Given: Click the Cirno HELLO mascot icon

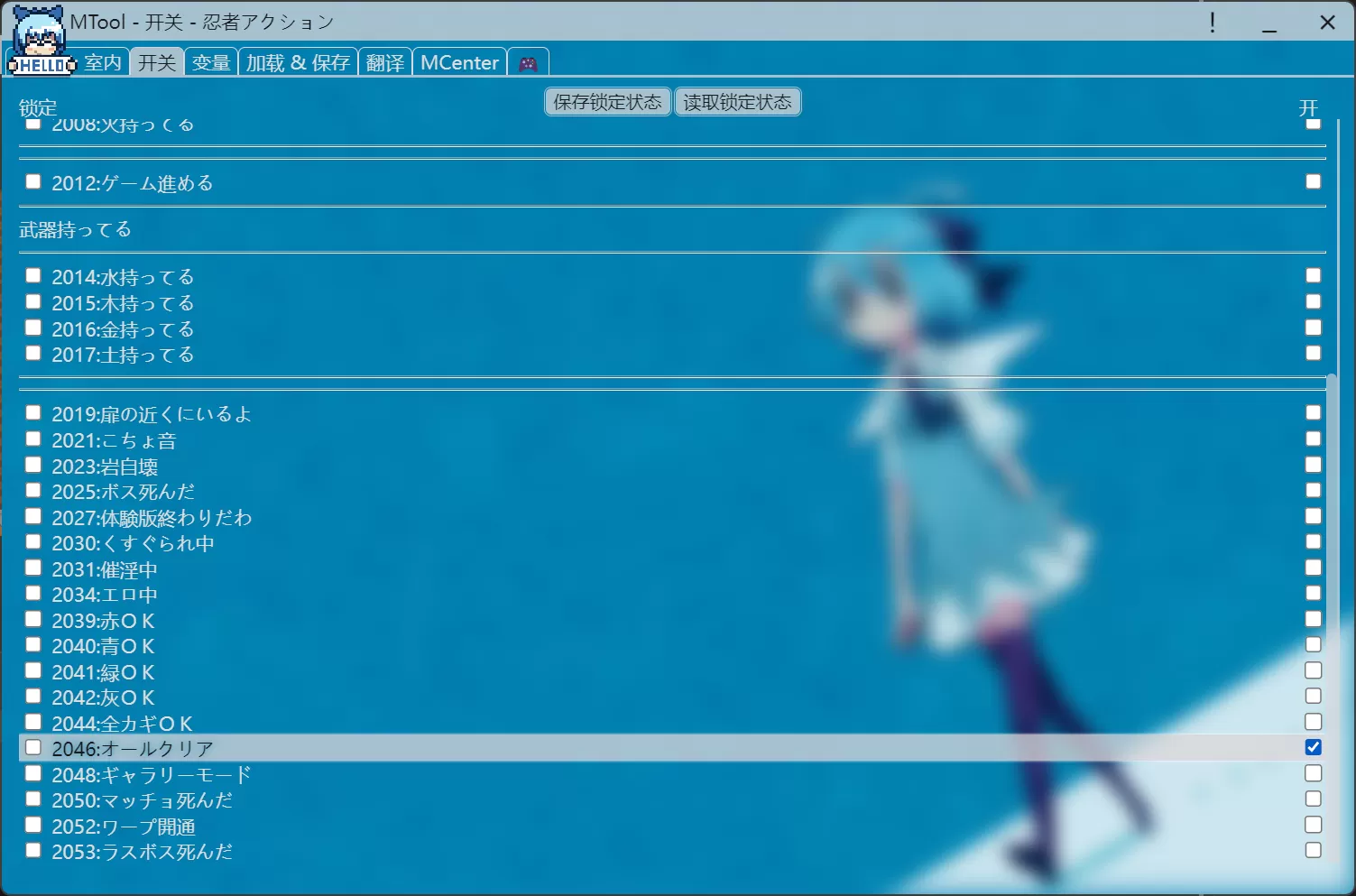Looking at the screenshot, I should click(x=42, y=41).
